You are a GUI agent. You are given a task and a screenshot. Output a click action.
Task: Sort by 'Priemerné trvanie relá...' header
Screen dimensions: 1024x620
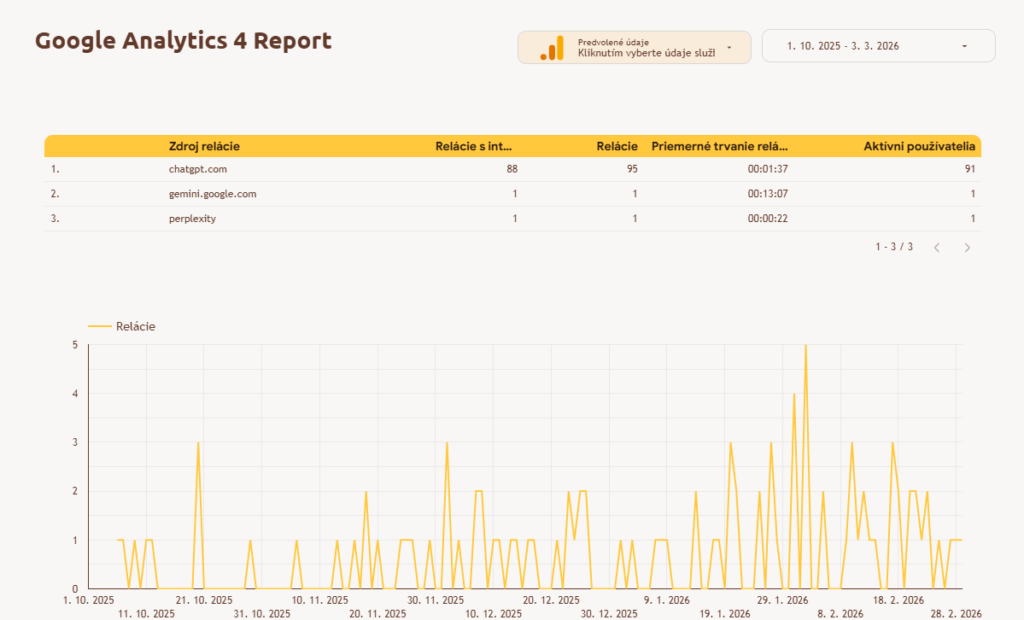(719, 146)
